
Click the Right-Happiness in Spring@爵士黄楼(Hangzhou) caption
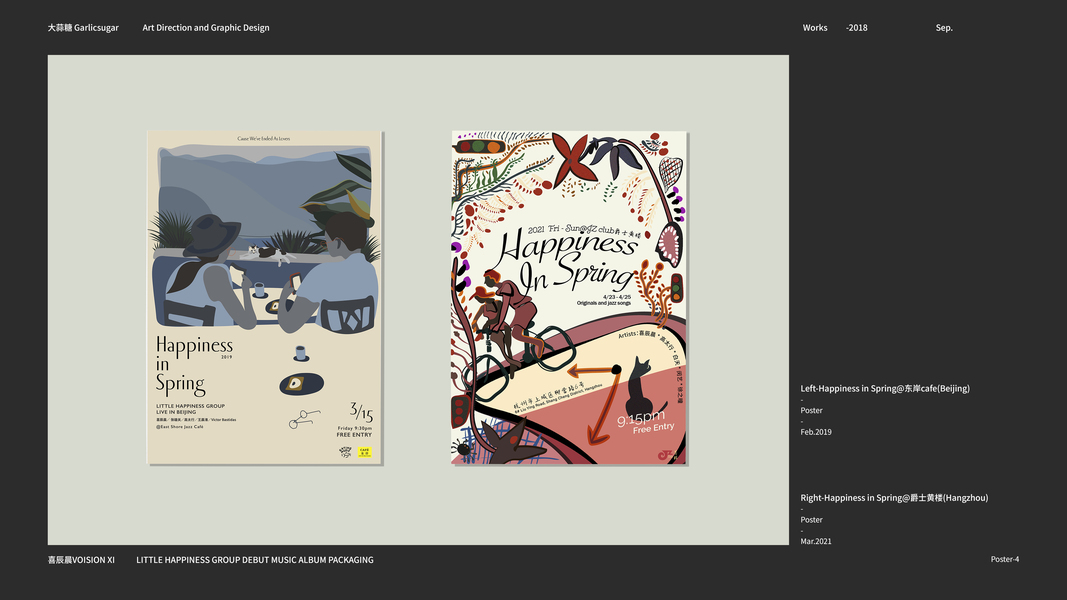pos(894,498)
